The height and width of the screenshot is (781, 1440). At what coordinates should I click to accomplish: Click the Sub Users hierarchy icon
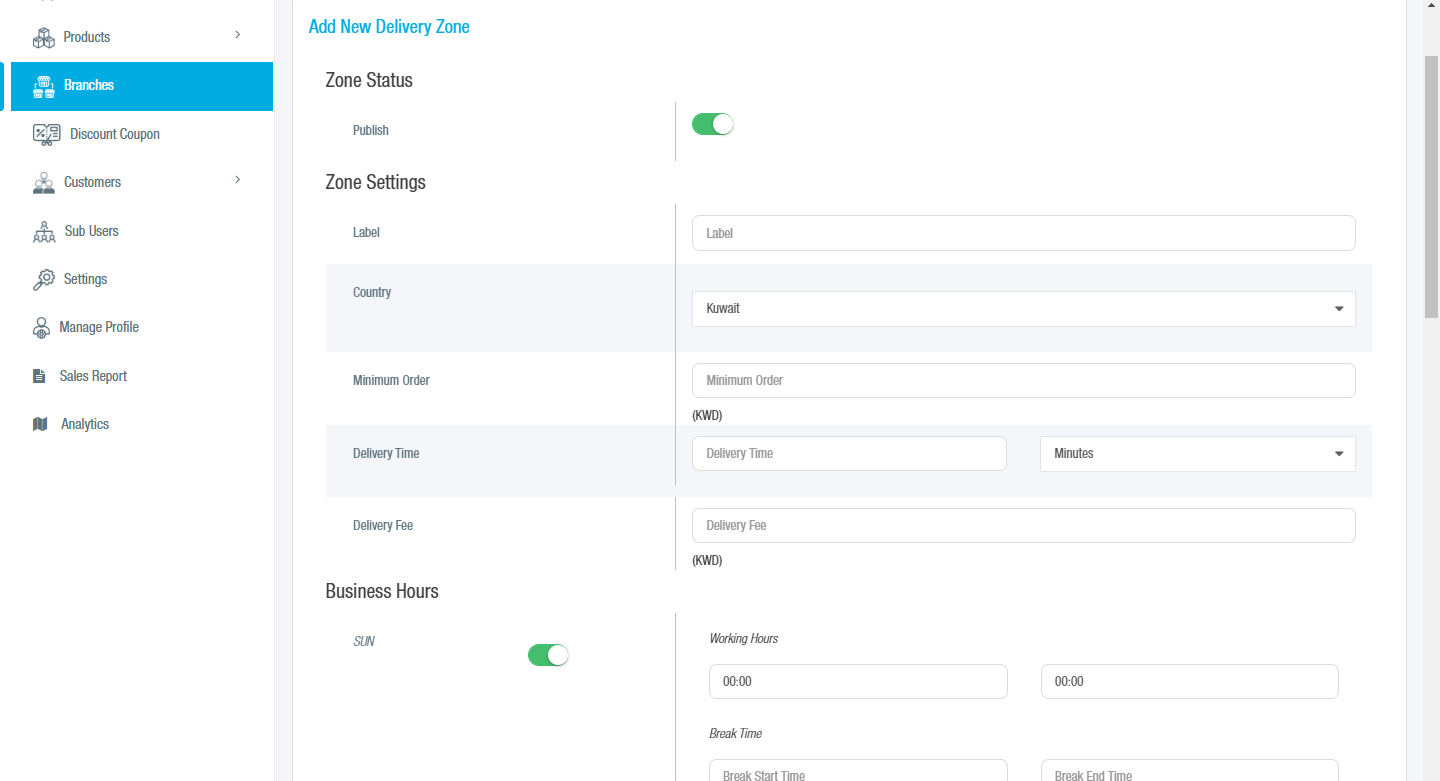[x=44, y=231]
